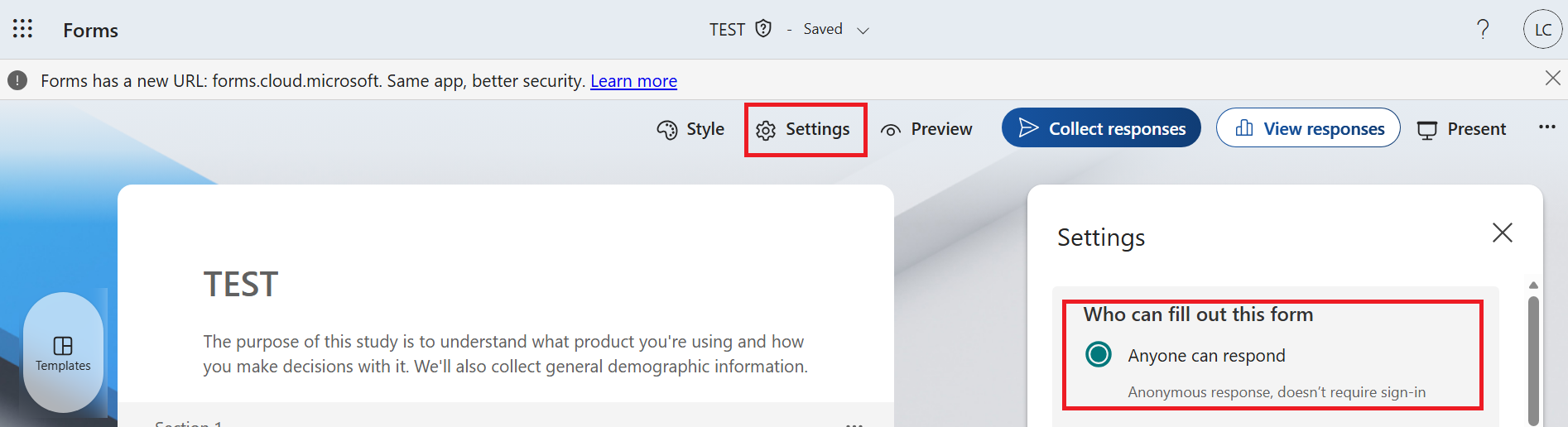
Task: Click the TEST form title in header
Action: [727, 30]
